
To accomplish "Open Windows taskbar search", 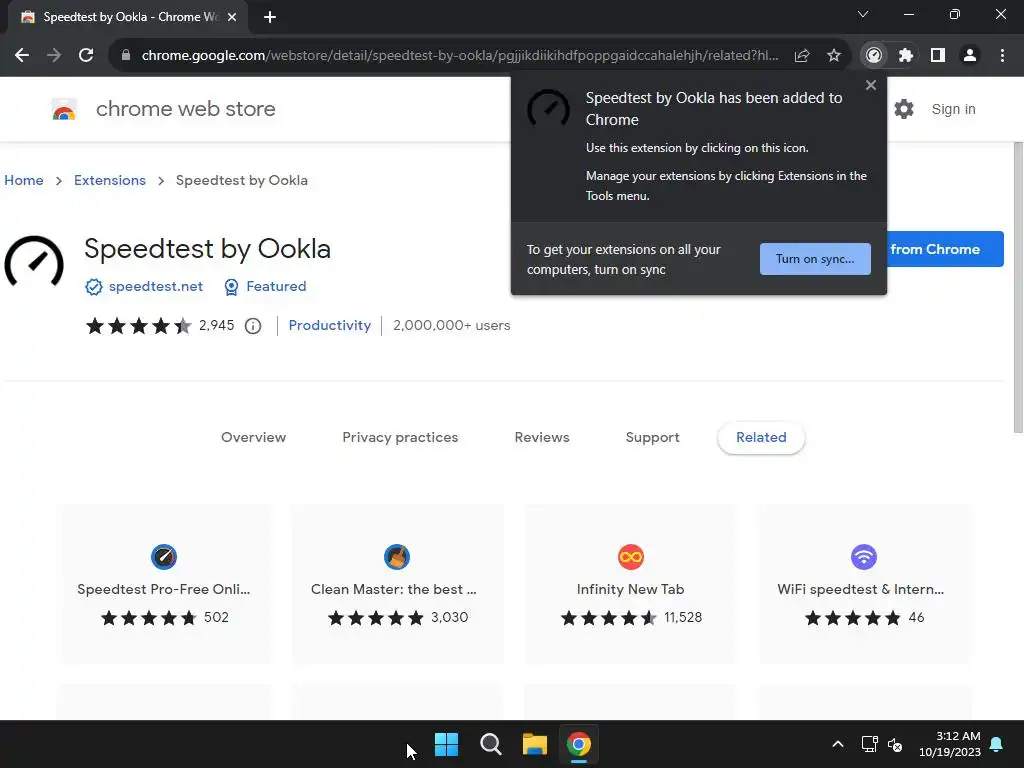I will (x=490, y=744).
